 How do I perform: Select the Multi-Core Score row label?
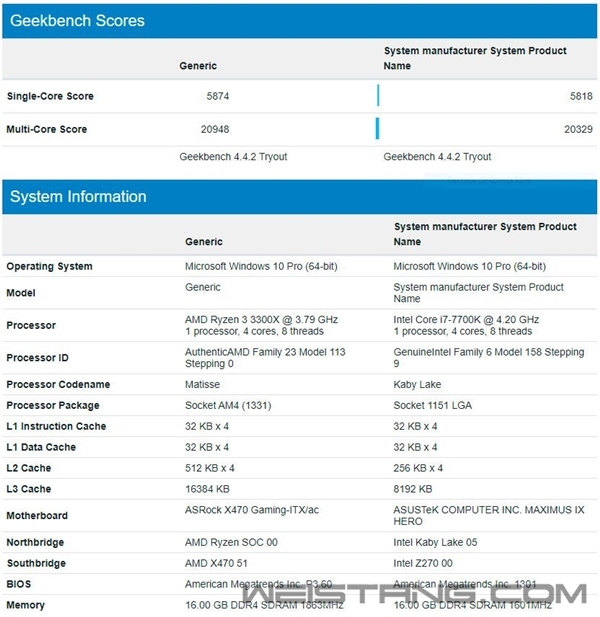pos(47,129)
